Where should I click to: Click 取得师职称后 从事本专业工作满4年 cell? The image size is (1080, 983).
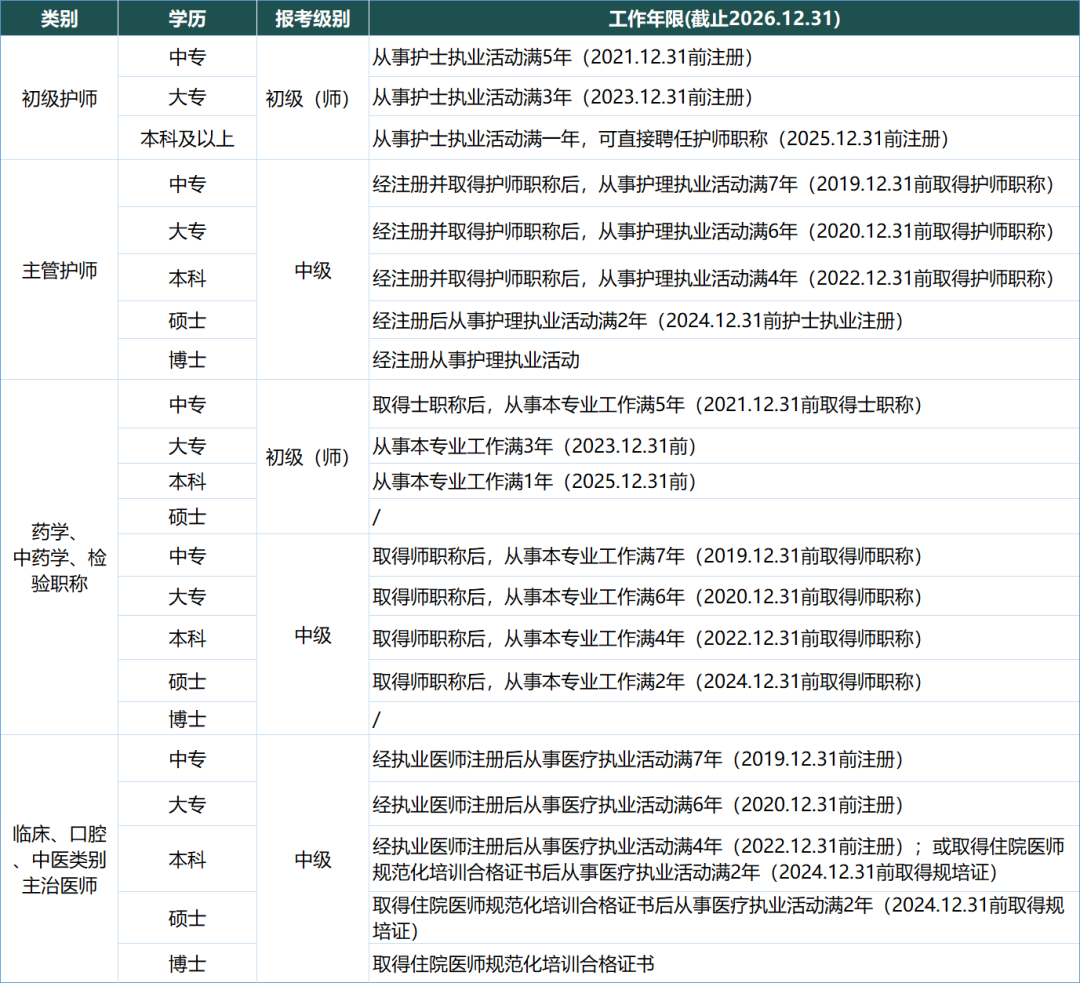point(724,639)
